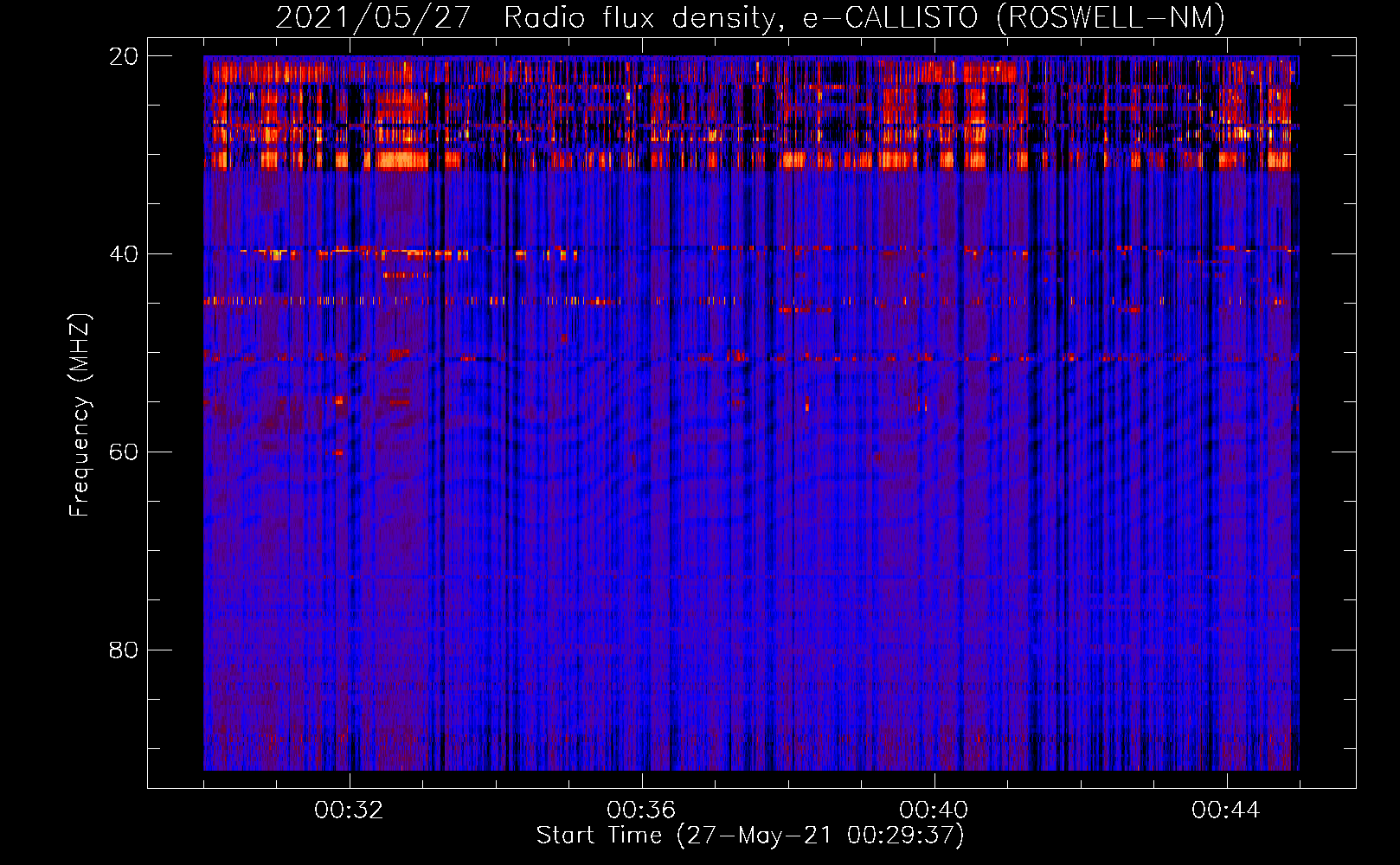Screen dimensions: 1400x865
Task: Click the time tick label '00:36'
Action: (641, 811)
